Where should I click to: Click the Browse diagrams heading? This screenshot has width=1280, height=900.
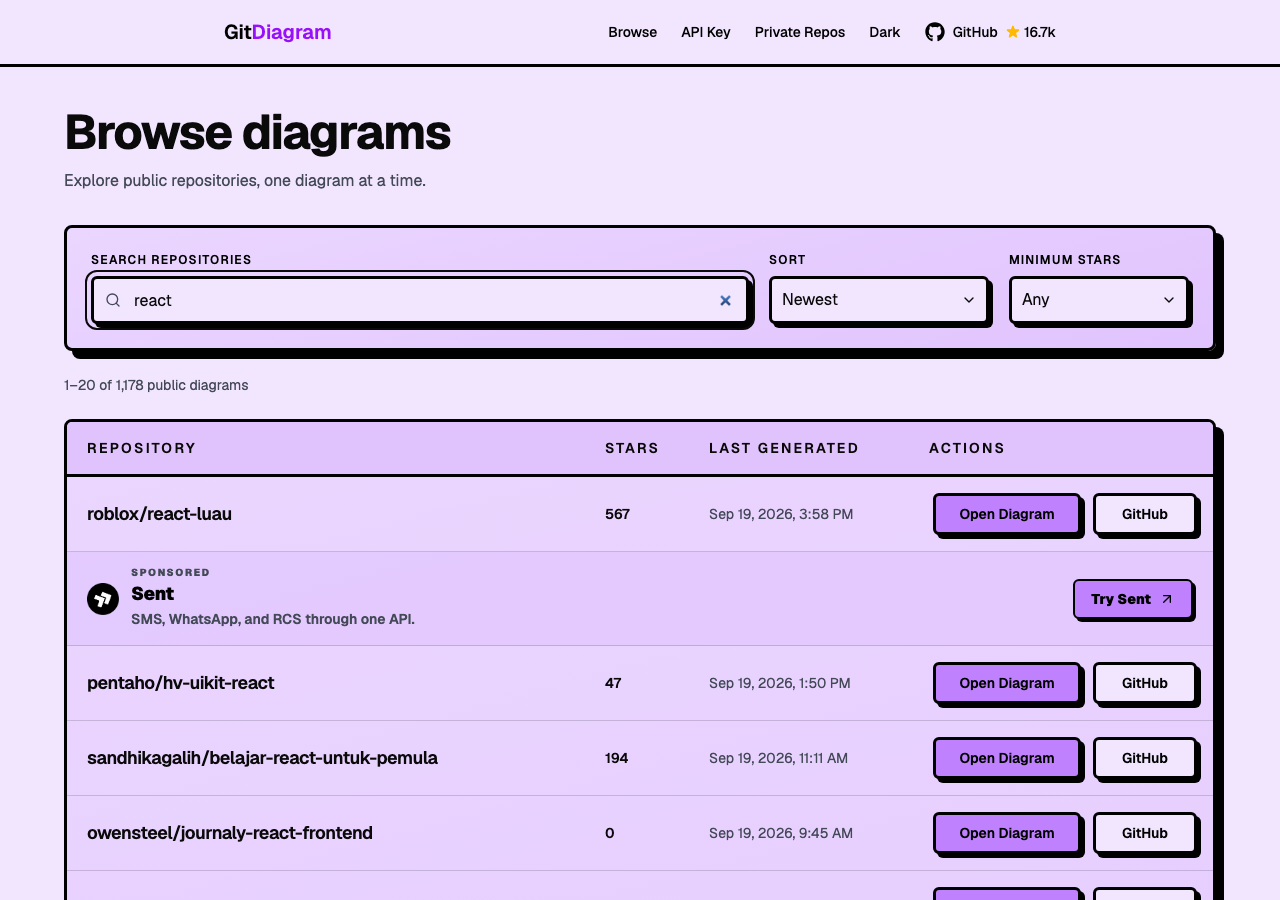pos(257,132)
